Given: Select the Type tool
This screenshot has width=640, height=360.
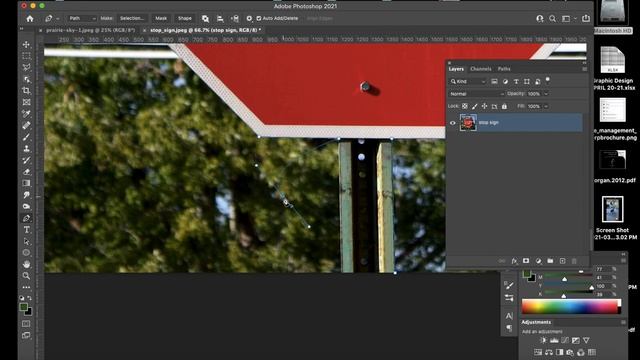Looking at the screenshot, I should tap(27, 230).
